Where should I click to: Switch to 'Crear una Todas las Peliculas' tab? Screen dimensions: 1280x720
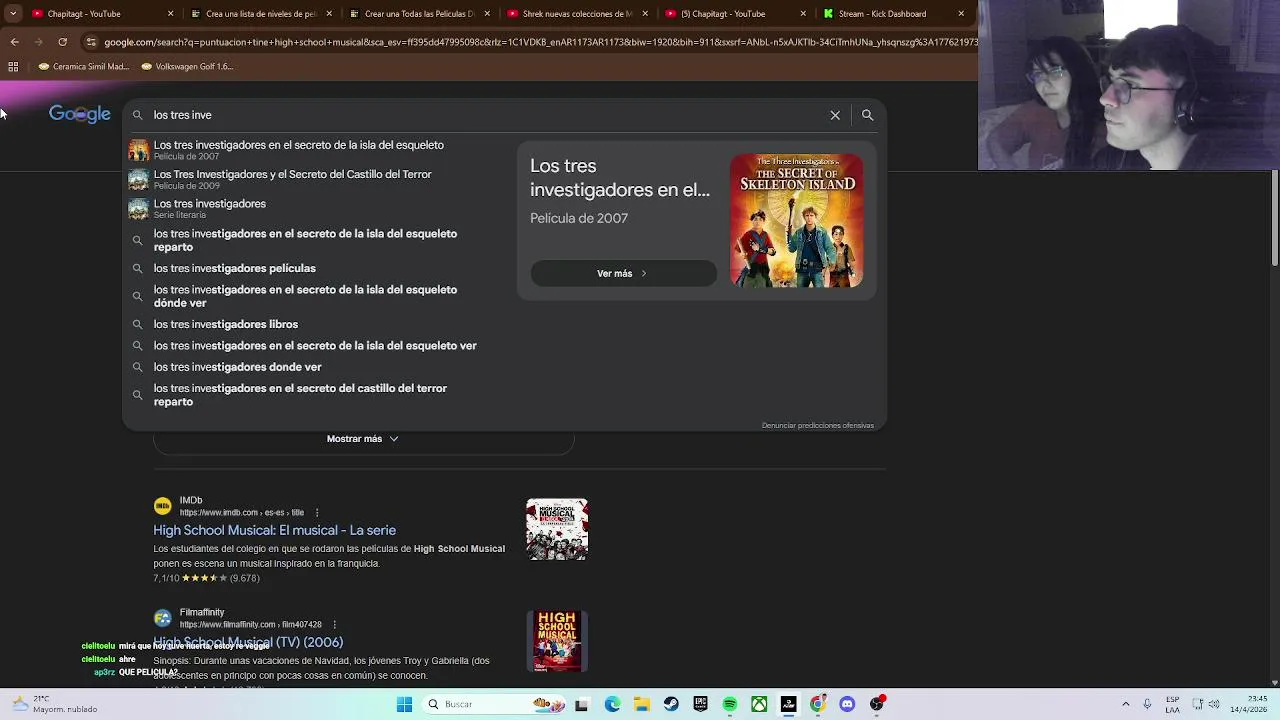coord(418,14)
